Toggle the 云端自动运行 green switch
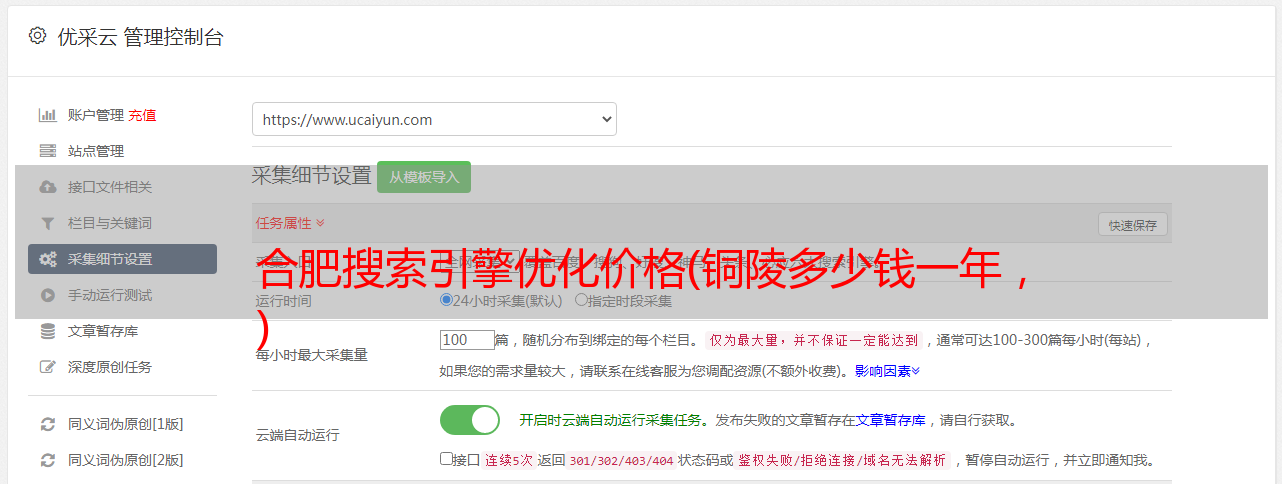The image size is (1282, 484). [470, 420]
